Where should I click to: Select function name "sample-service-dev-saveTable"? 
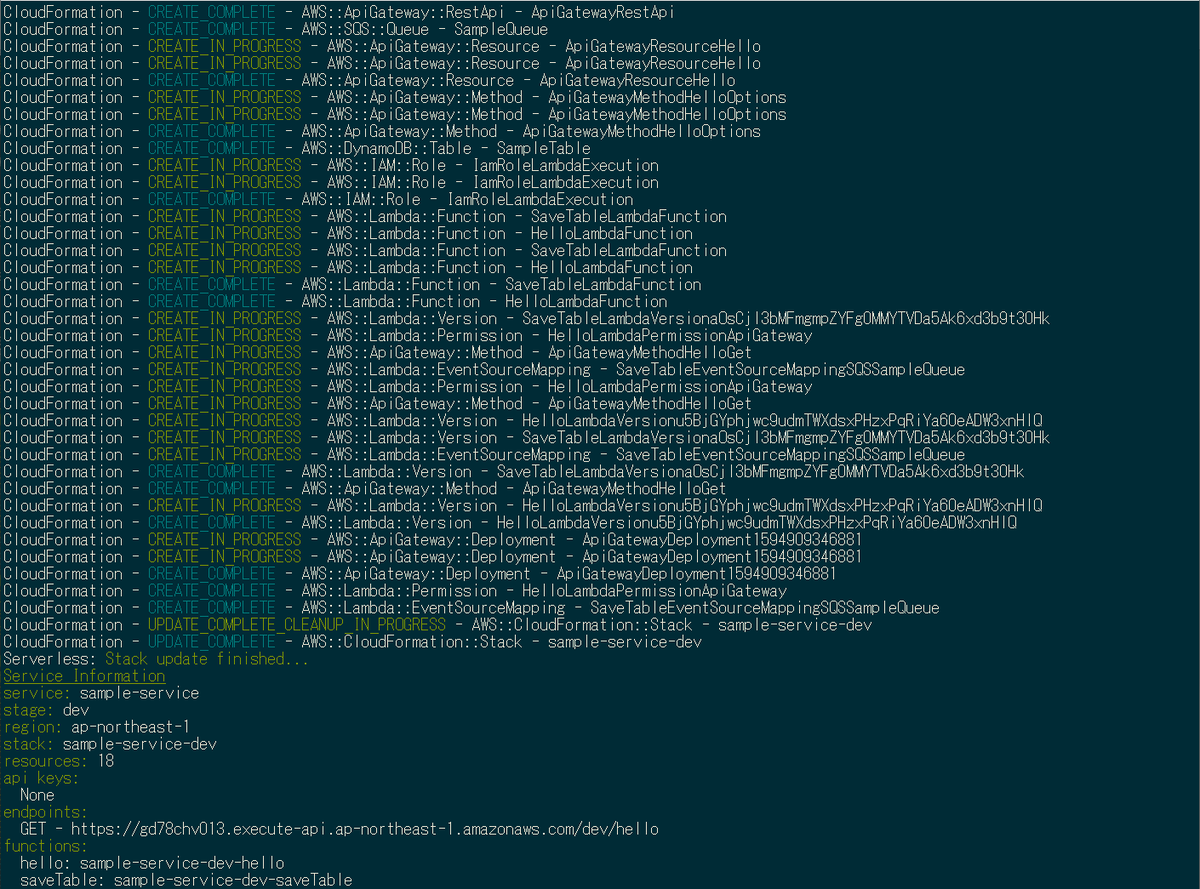pos(233,879)
